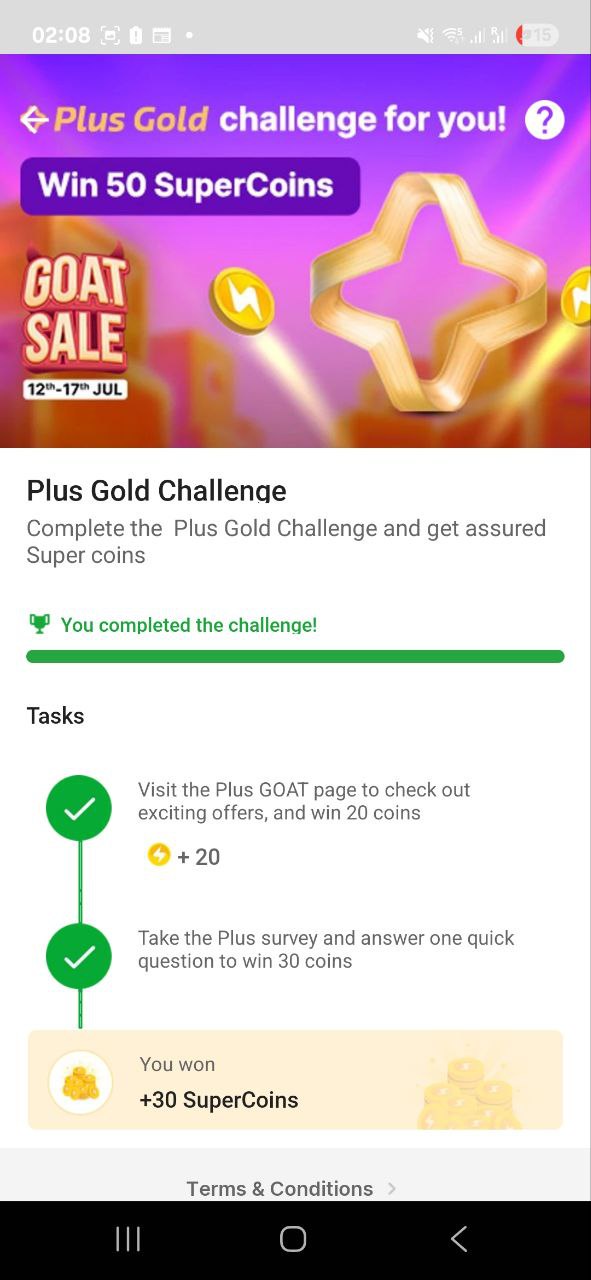Tap the lightning SuperCoin icon beside +20
591x1280 pixels.
158,855
